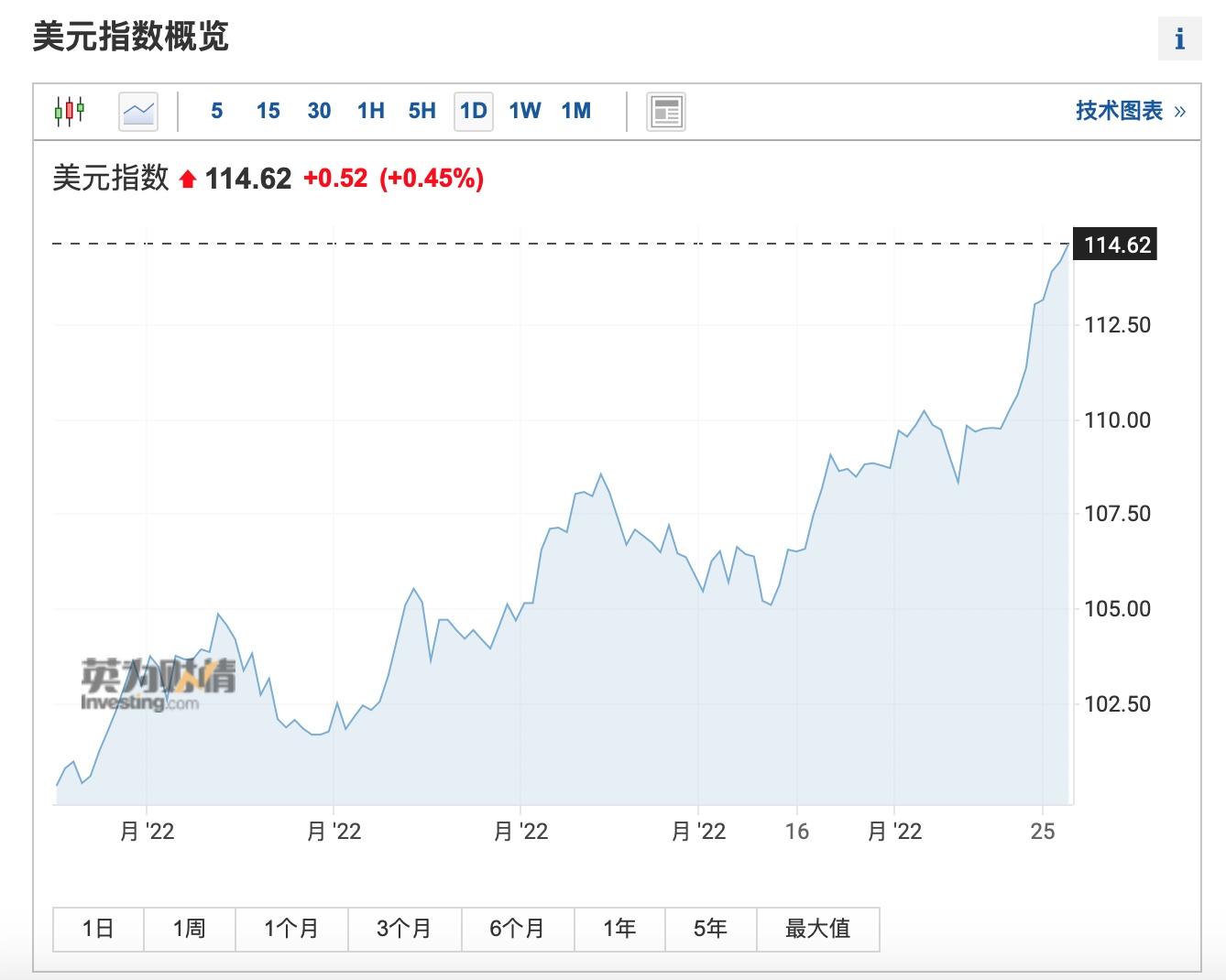Select the 3个月 range tab
The height and width of the screenshot is (980, 1226).
(x=404, y=929)
